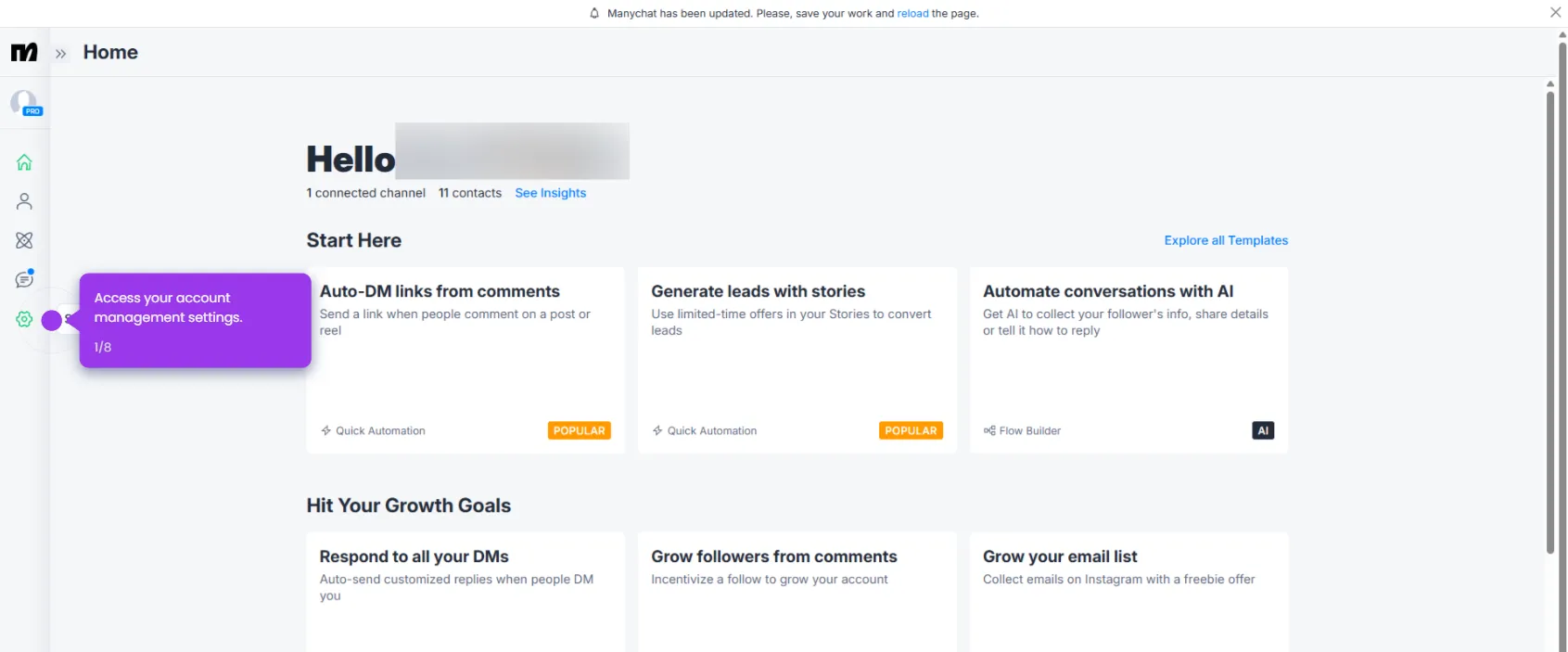Image resolution: width=1568 pixels, height=652 pixels.
Task: Click the bell icon in update banner
Action: [x=594, y=13]
